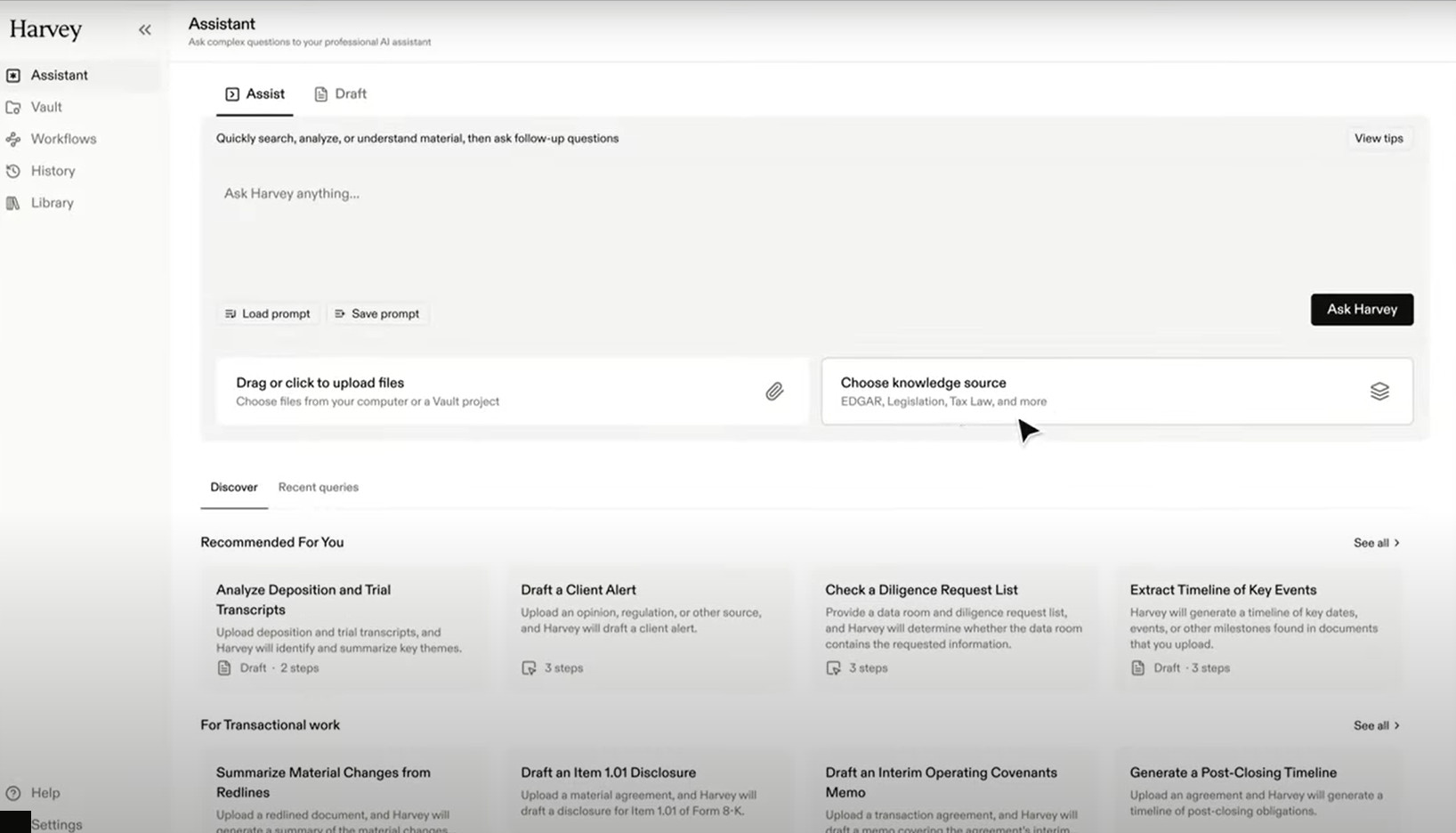Open Extract Timeline of Key Events card
Image resolution: width=1456 pixels, height=833 pixels.
1258,628
